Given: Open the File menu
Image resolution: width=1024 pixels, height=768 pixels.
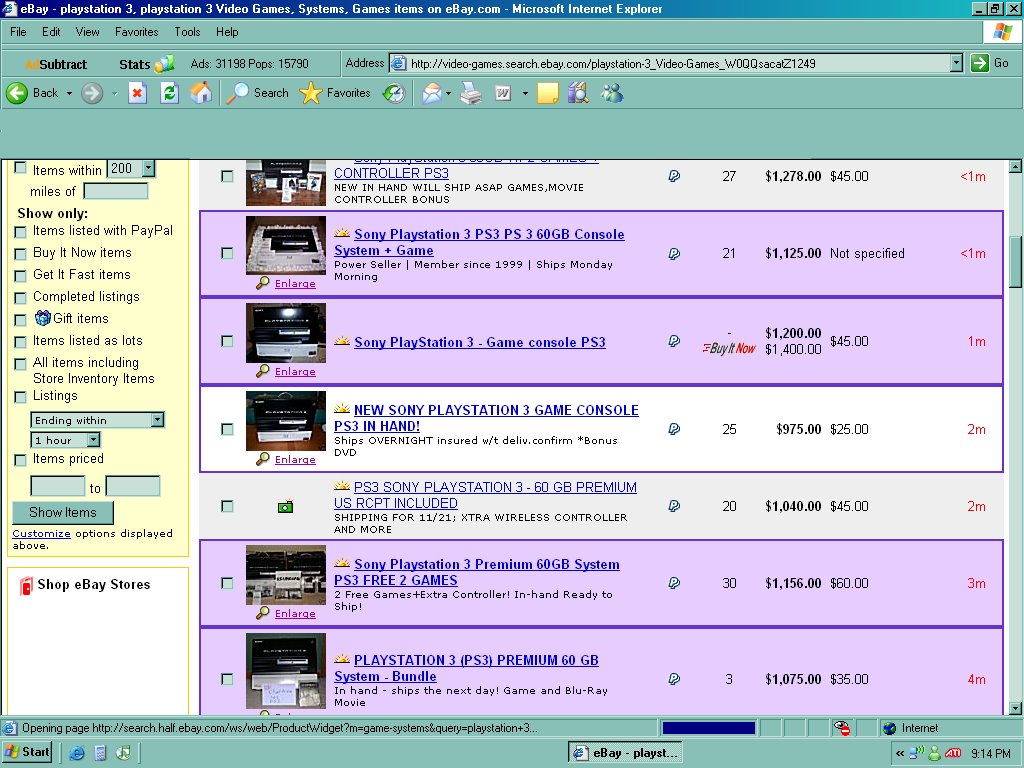Looking at the screenshot, I should 18,31.
